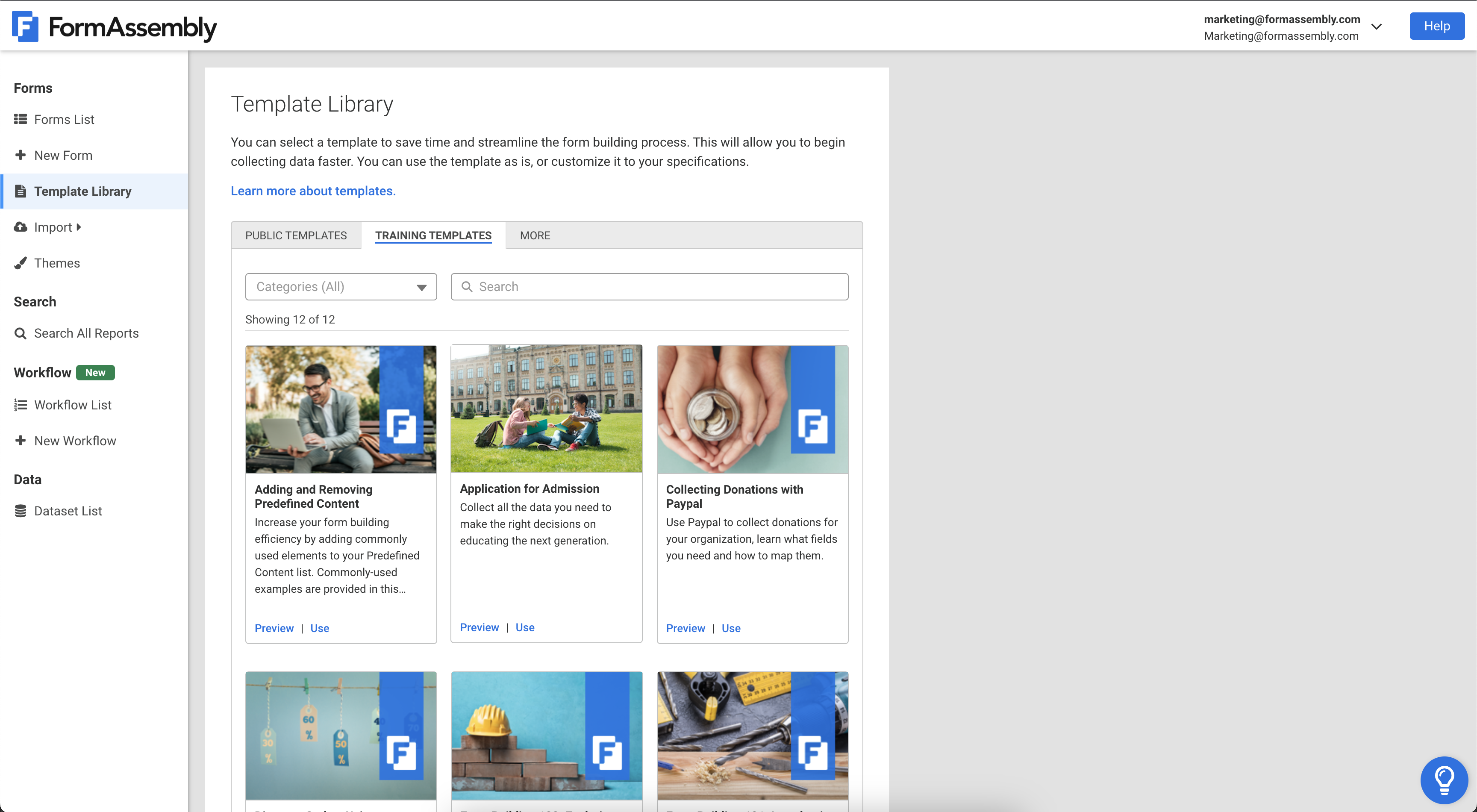
Task: Open the Categories (All) dropdown
Action: (x=341, y=287)
